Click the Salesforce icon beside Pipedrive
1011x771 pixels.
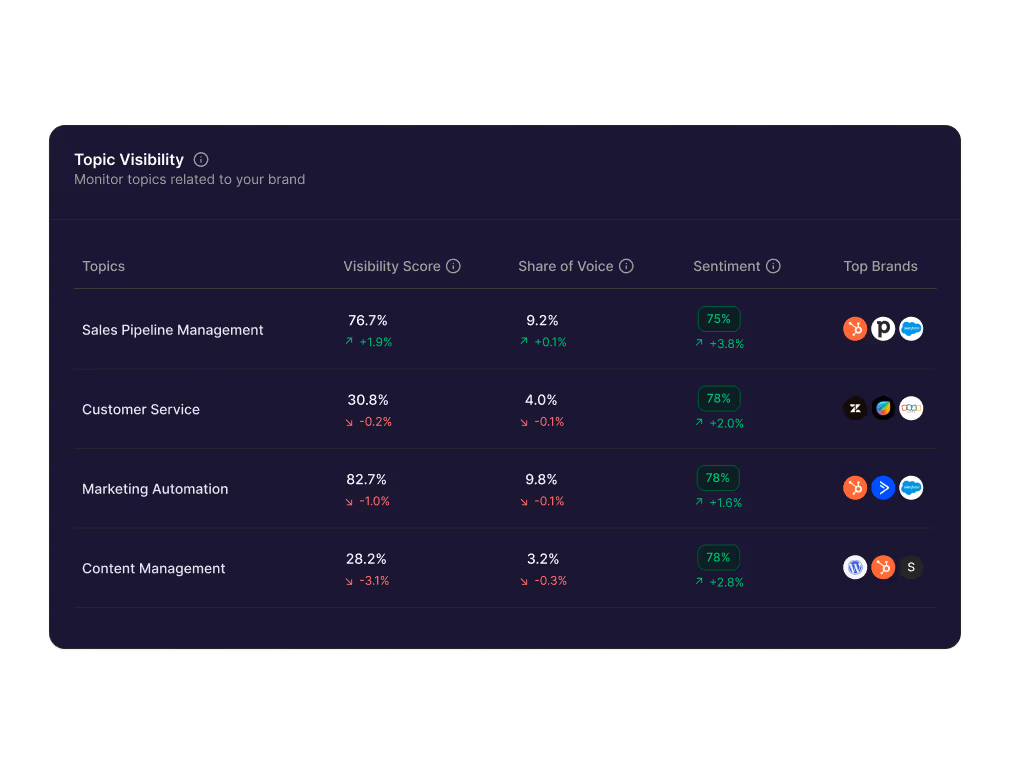[911, 328]
